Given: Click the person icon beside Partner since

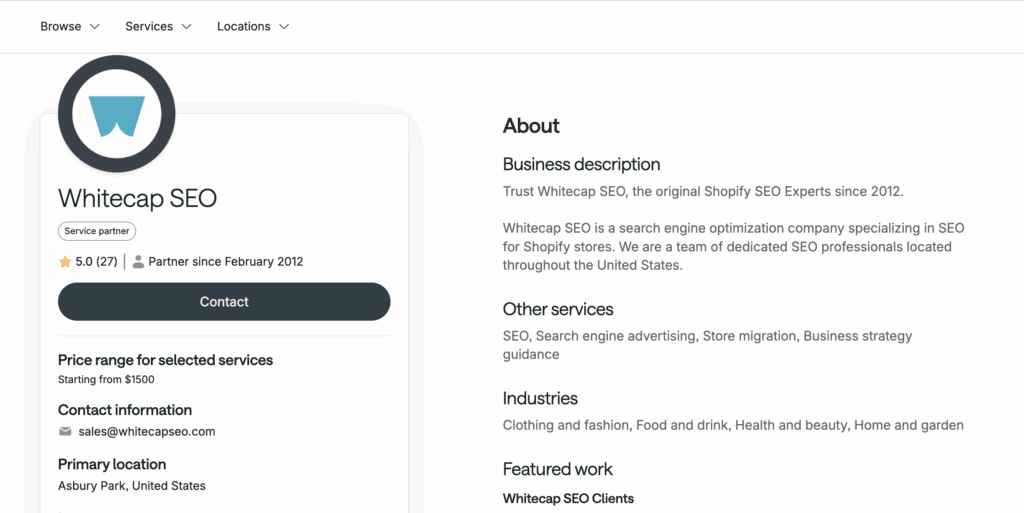Looking at the screenshot, I should pyautogui.click(x=138, y=262).
